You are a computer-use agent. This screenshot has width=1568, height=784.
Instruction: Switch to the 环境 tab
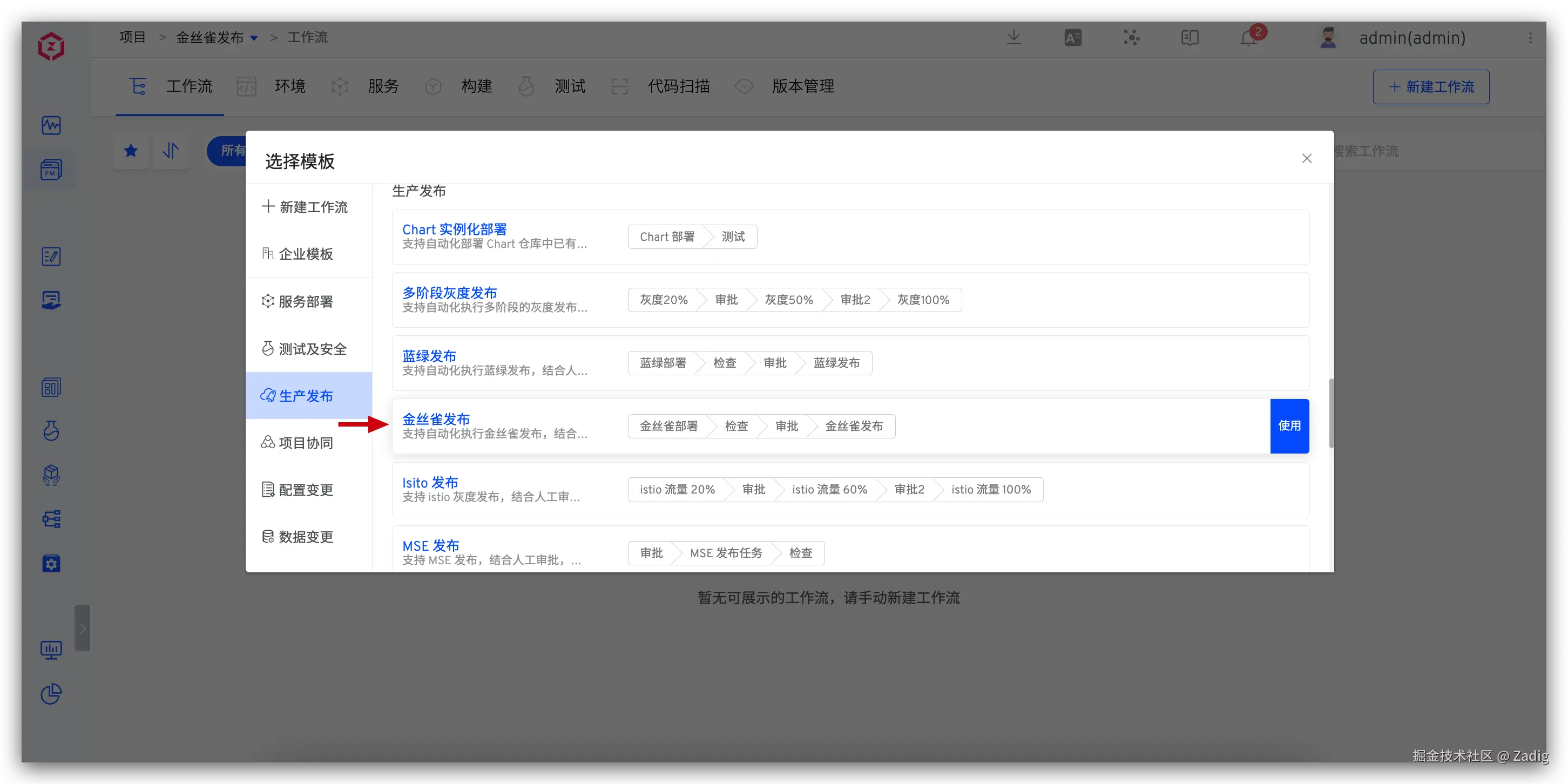271,86
